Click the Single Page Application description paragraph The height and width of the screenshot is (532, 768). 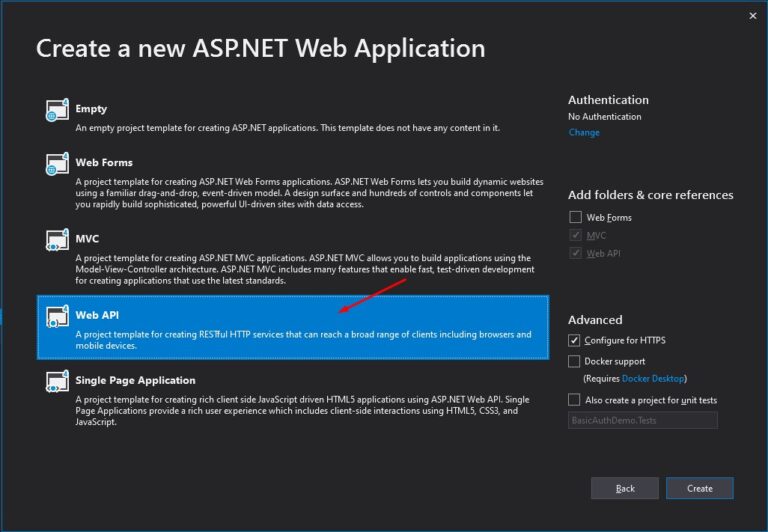pyautogui.click(x=302, y=411)
